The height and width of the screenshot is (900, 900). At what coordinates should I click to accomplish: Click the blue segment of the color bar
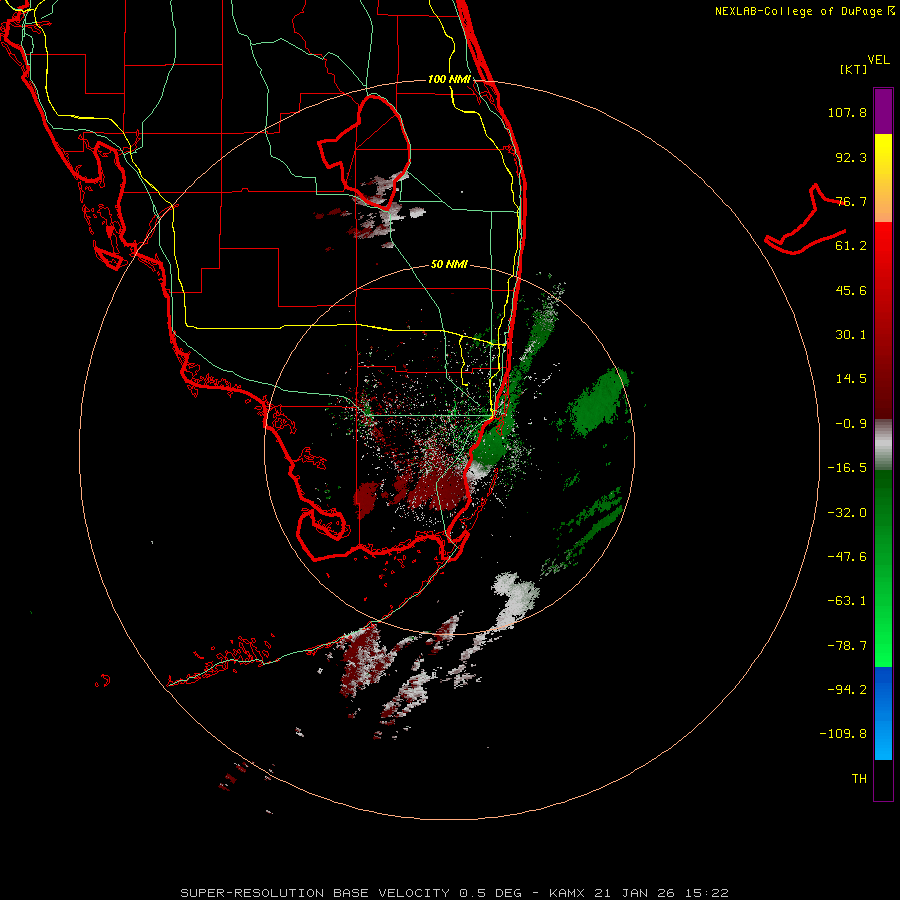click(883, 713)
